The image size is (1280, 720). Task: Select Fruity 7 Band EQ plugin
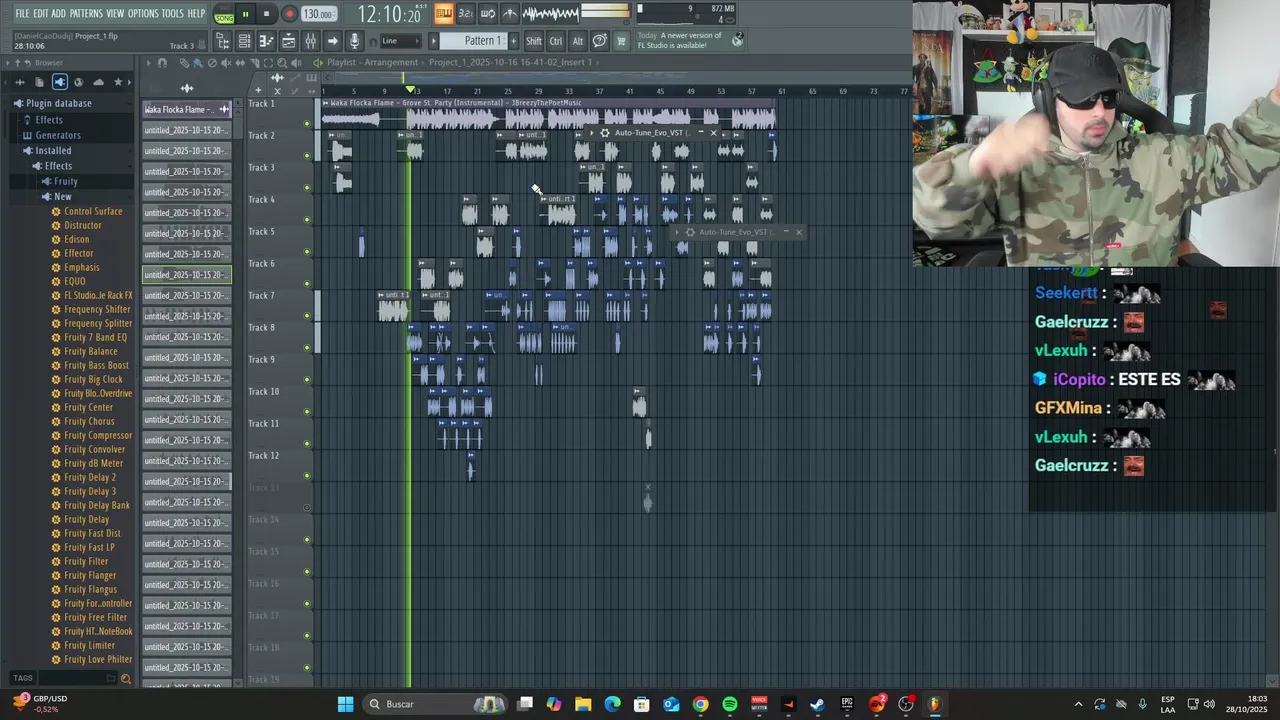coord(95,338)
